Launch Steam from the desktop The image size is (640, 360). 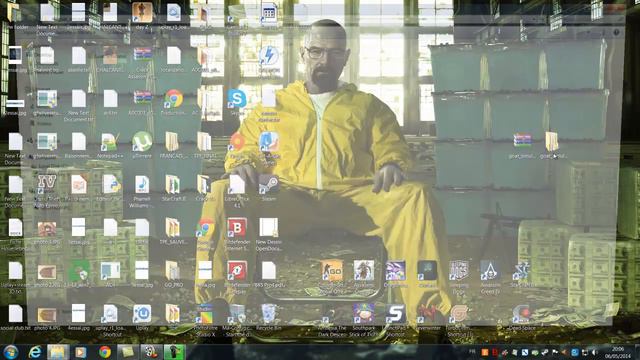point(269,184)
